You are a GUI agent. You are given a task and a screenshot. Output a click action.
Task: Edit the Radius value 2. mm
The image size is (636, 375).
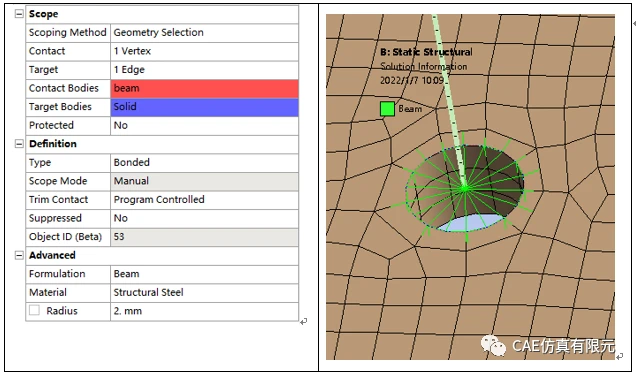coord(204,311)
